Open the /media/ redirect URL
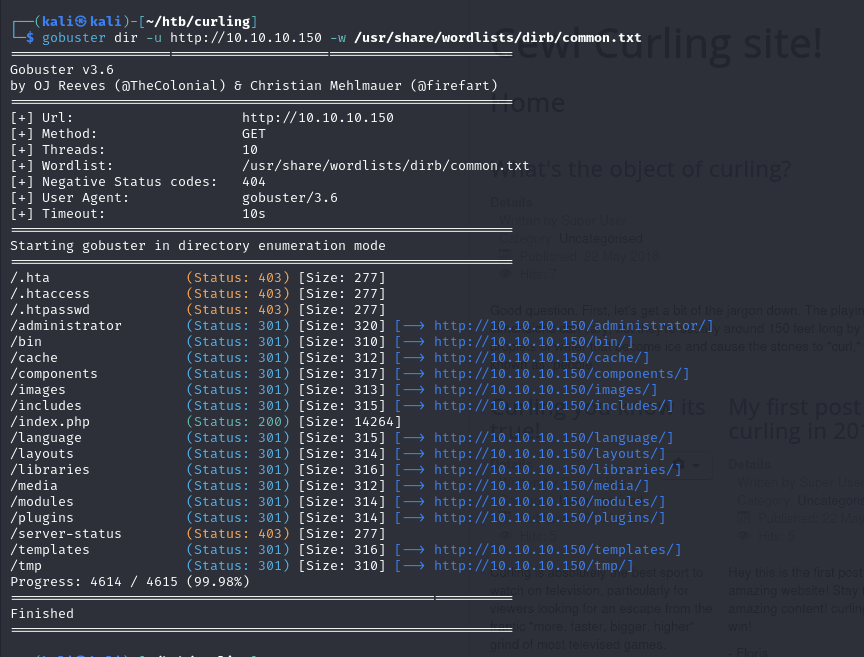The image size is (864, 657). point(541,486)
